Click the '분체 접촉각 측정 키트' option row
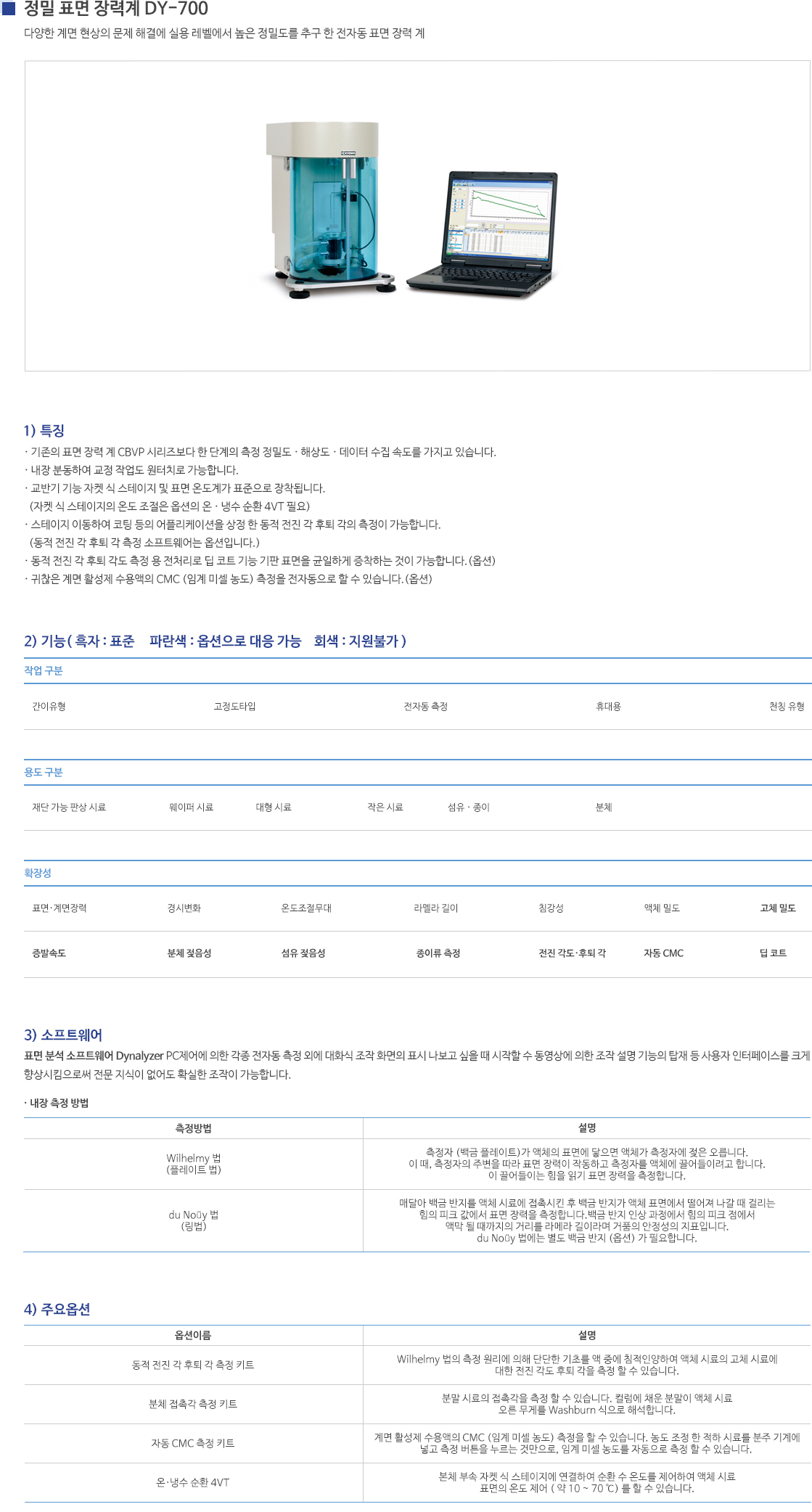Screen dimensions: 812x1512 click(x=193, y=1404)
